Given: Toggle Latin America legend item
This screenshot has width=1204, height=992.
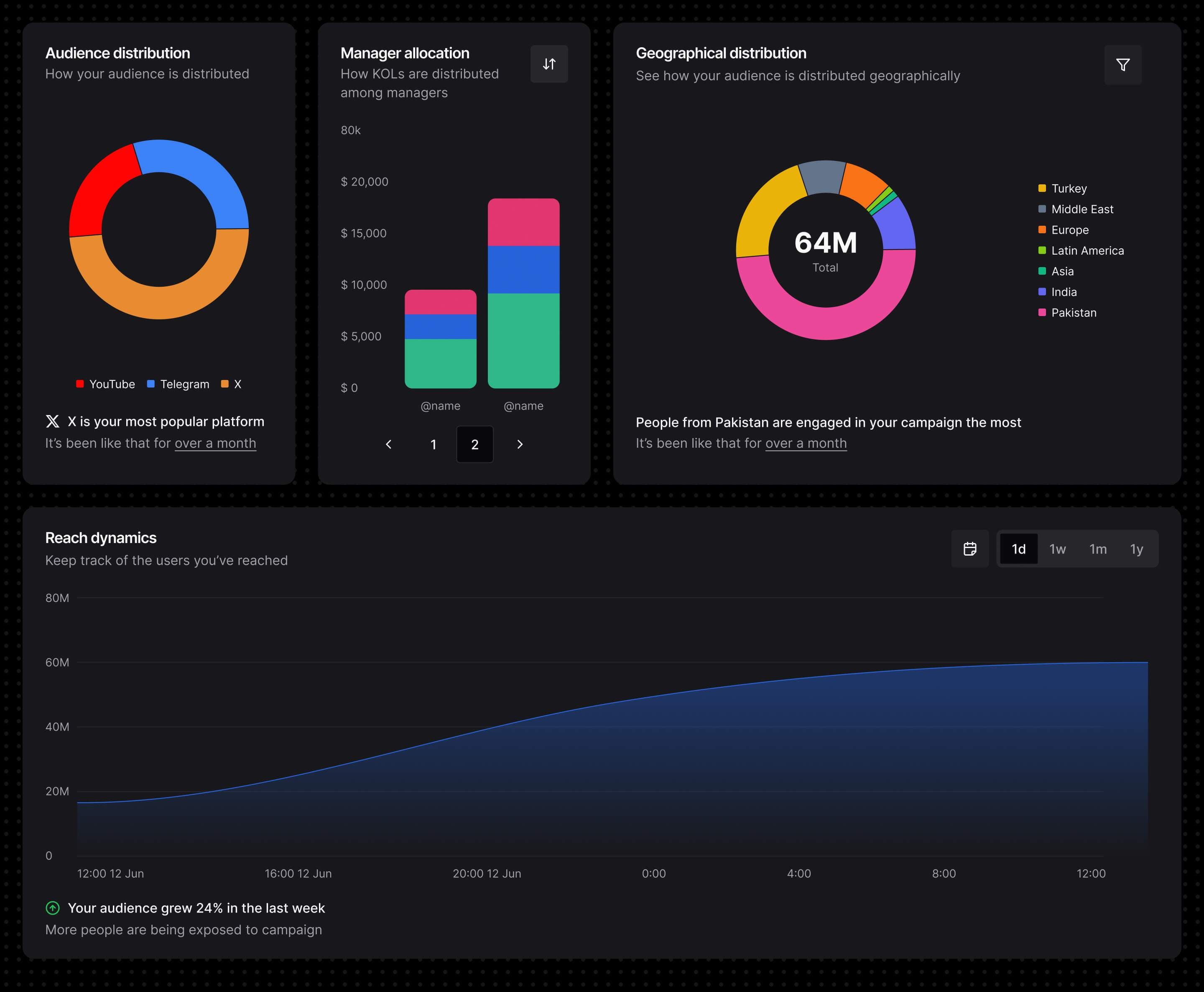Looking at the screenshot, I should click(1081, 250).
